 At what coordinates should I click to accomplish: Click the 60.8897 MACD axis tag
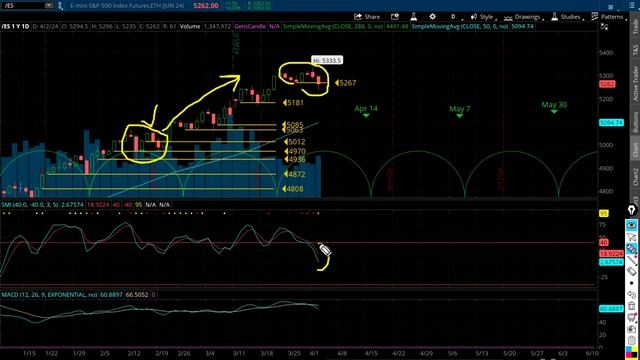click(611, 309)
